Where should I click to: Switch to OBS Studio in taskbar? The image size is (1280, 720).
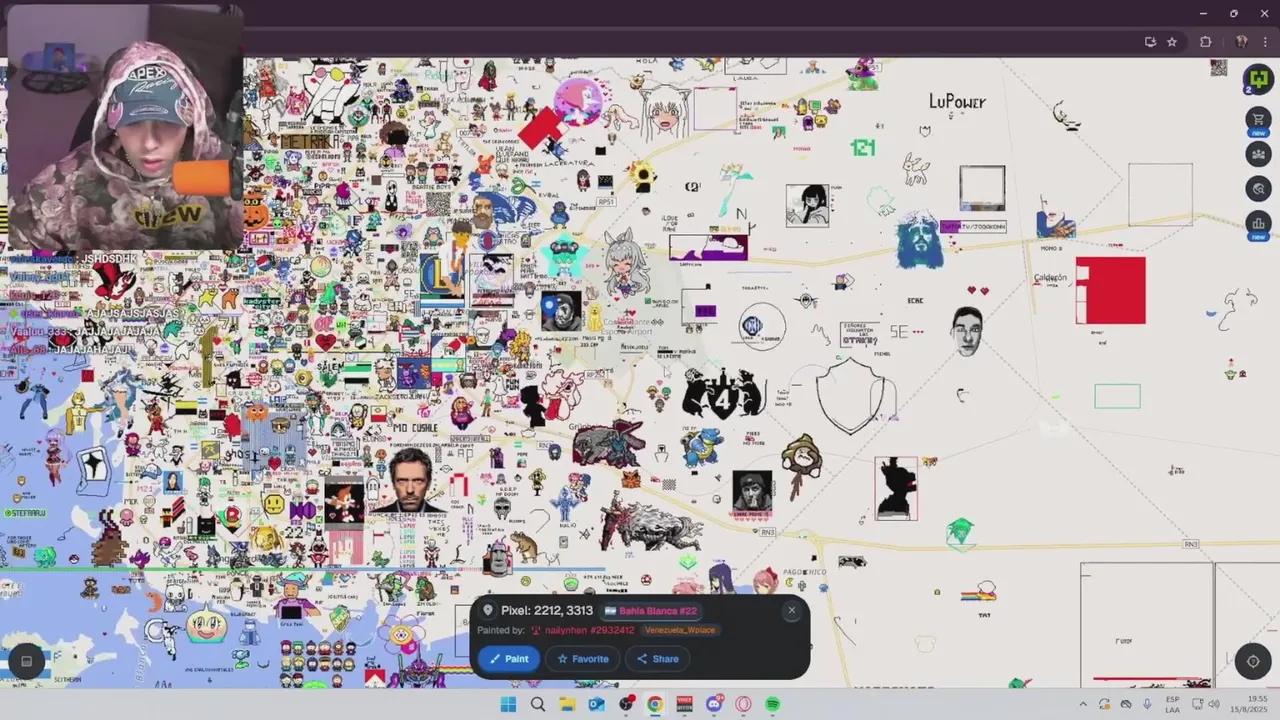pos(626,704)
